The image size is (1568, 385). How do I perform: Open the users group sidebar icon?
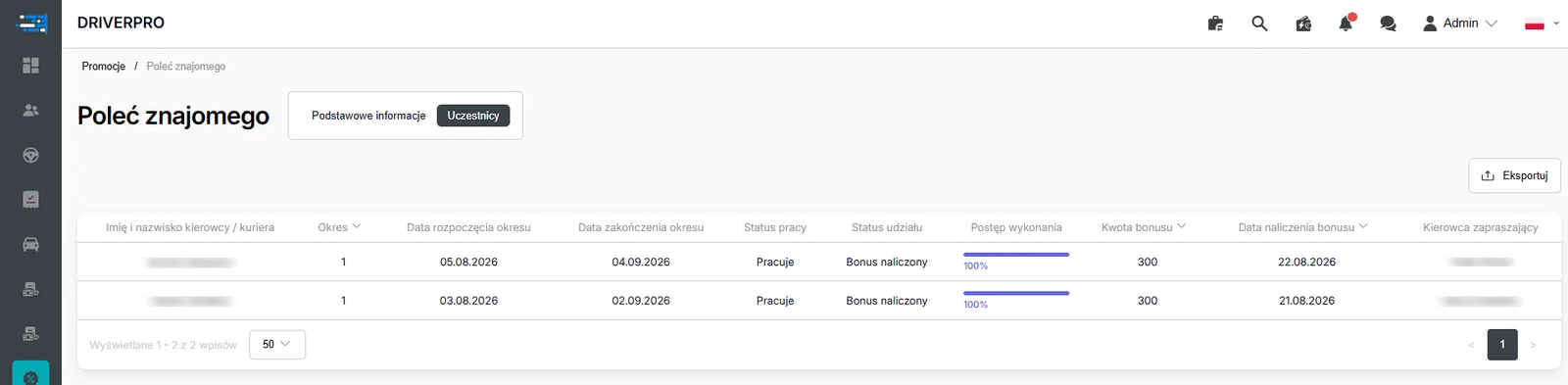pos(30,111)
